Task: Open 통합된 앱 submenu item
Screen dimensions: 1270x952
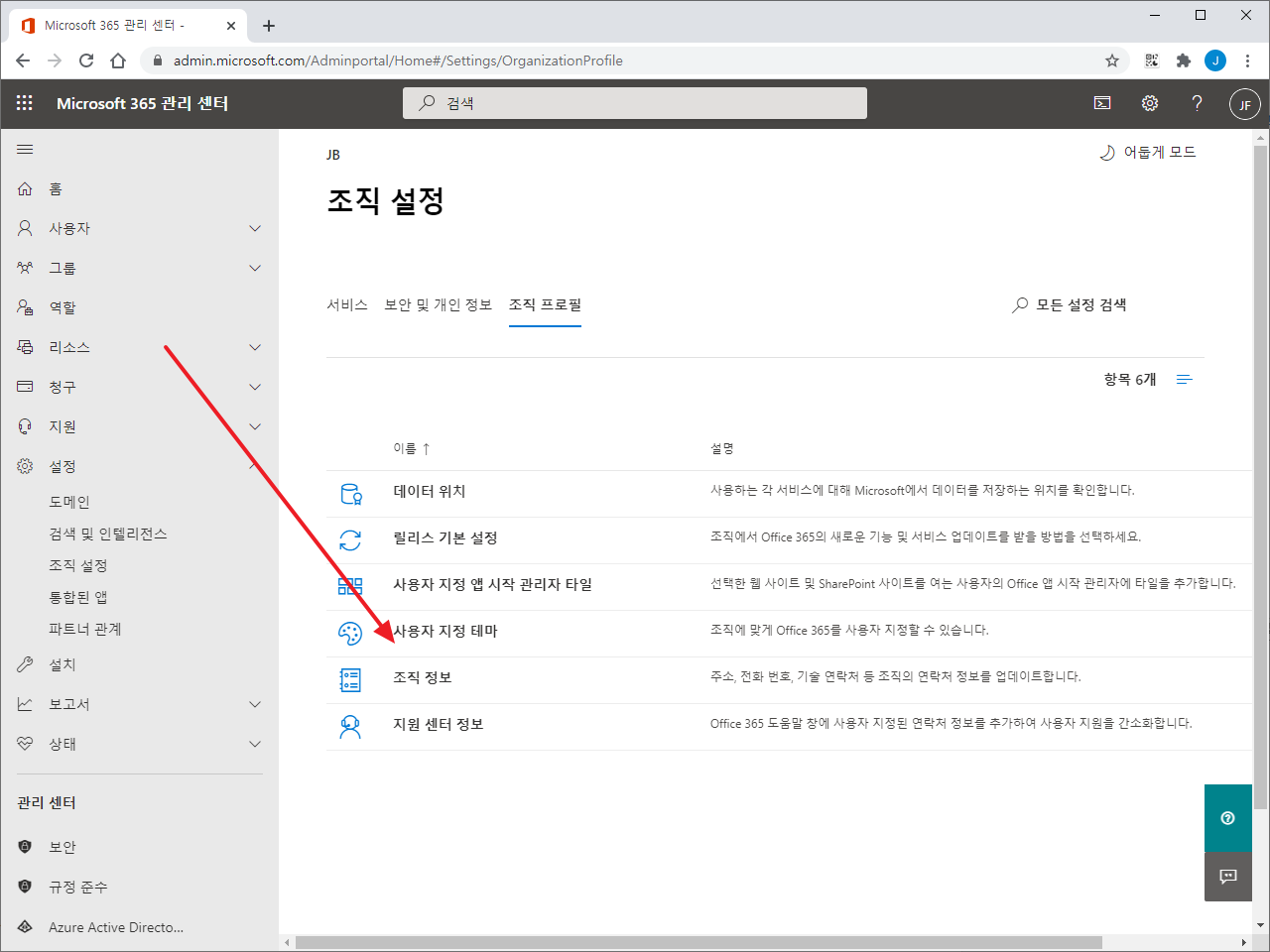Action: [78, 597]
